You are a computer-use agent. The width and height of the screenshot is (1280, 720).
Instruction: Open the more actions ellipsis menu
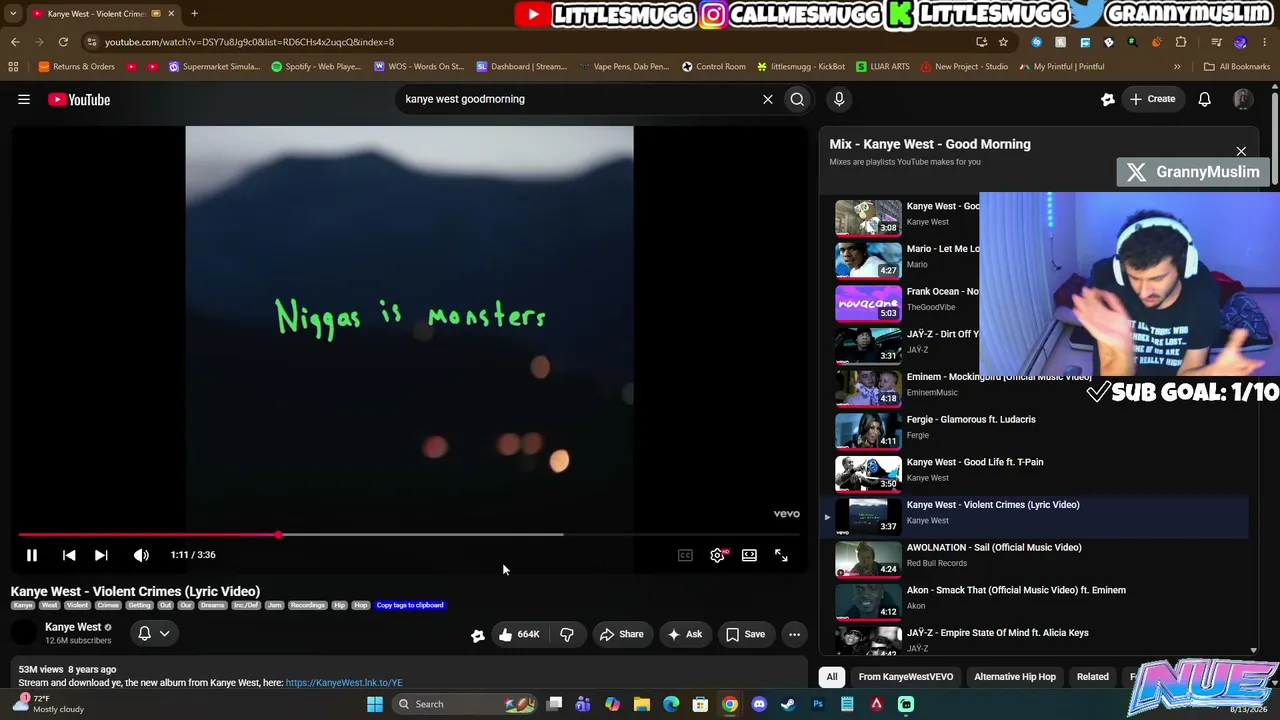(x=794, y=634)
